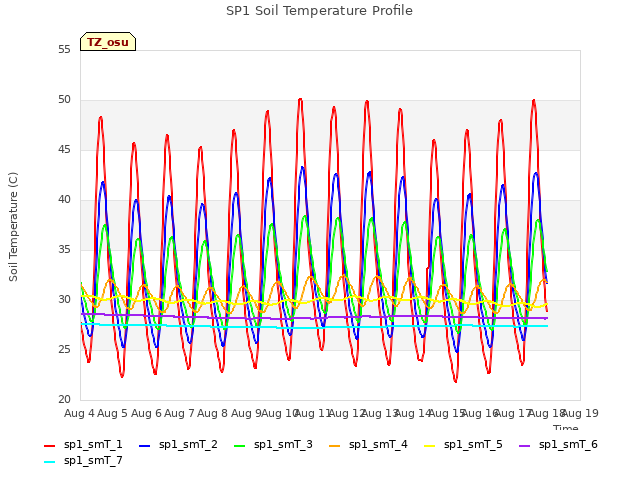Click the Soil Temperature (C) axis label
Screen dimensions: 640x480
coord(13,227)
